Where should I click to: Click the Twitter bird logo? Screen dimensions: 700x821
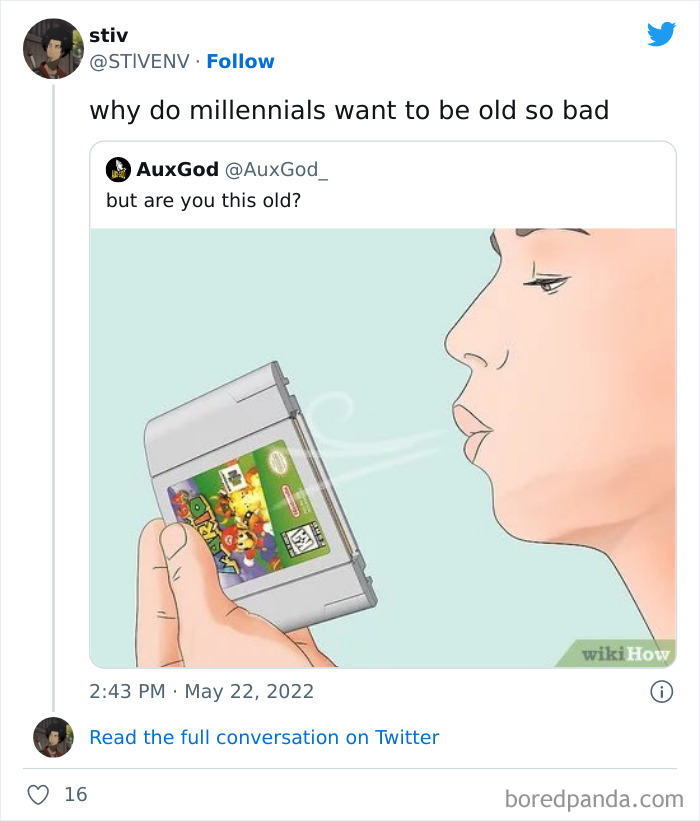pos(661,34)
